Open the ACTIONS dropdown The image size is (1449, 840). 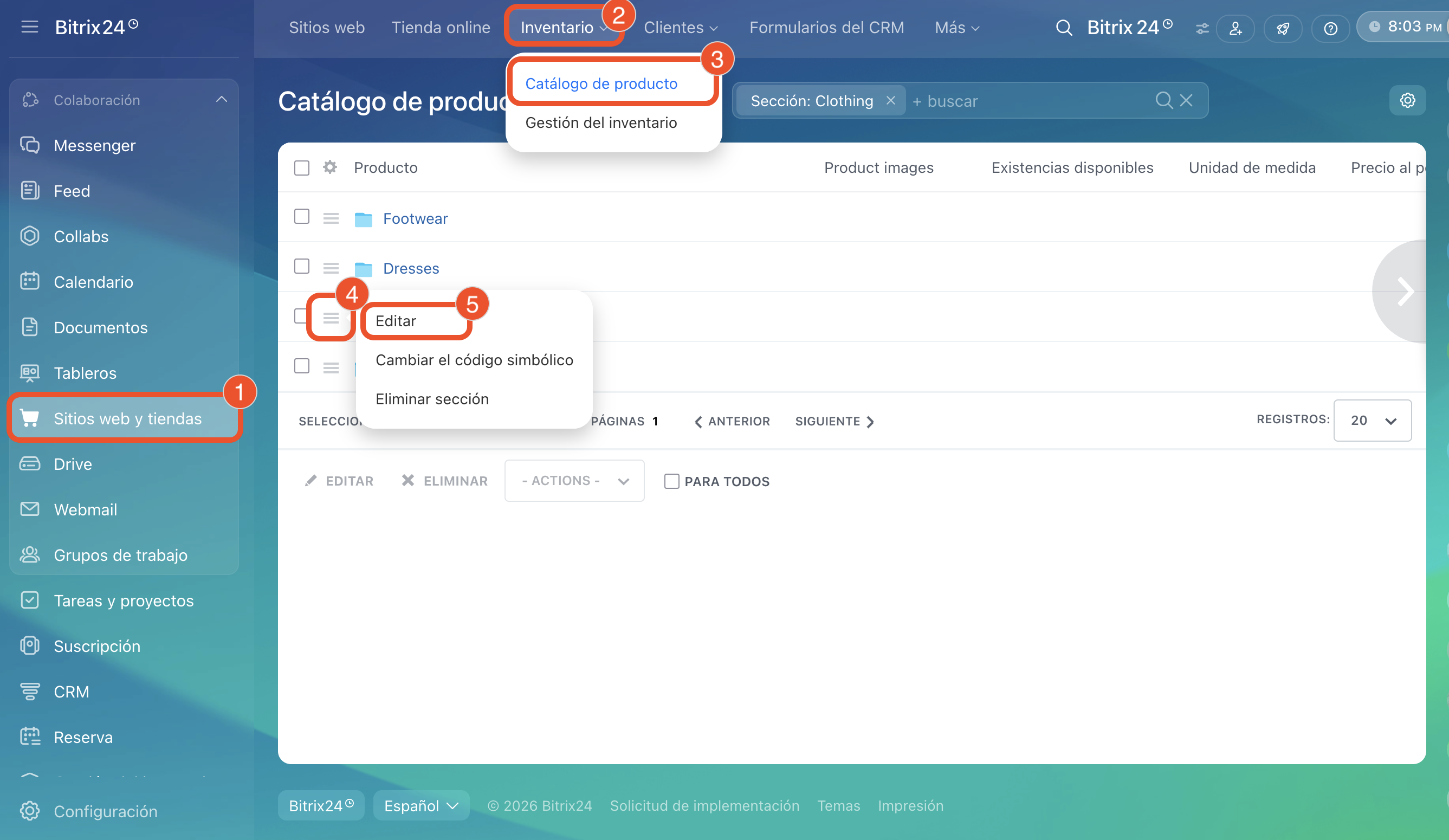pos(574,481)
